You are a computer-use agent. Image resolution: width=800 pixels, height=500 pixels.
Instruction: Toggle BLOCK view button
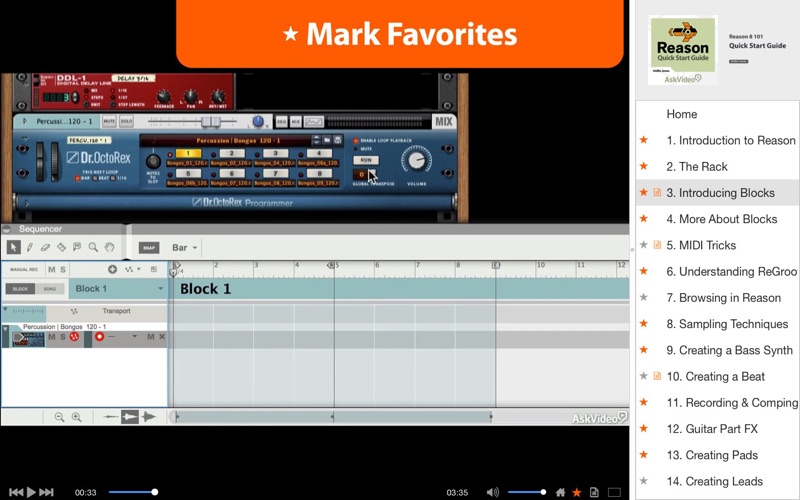tap(20, 289)
